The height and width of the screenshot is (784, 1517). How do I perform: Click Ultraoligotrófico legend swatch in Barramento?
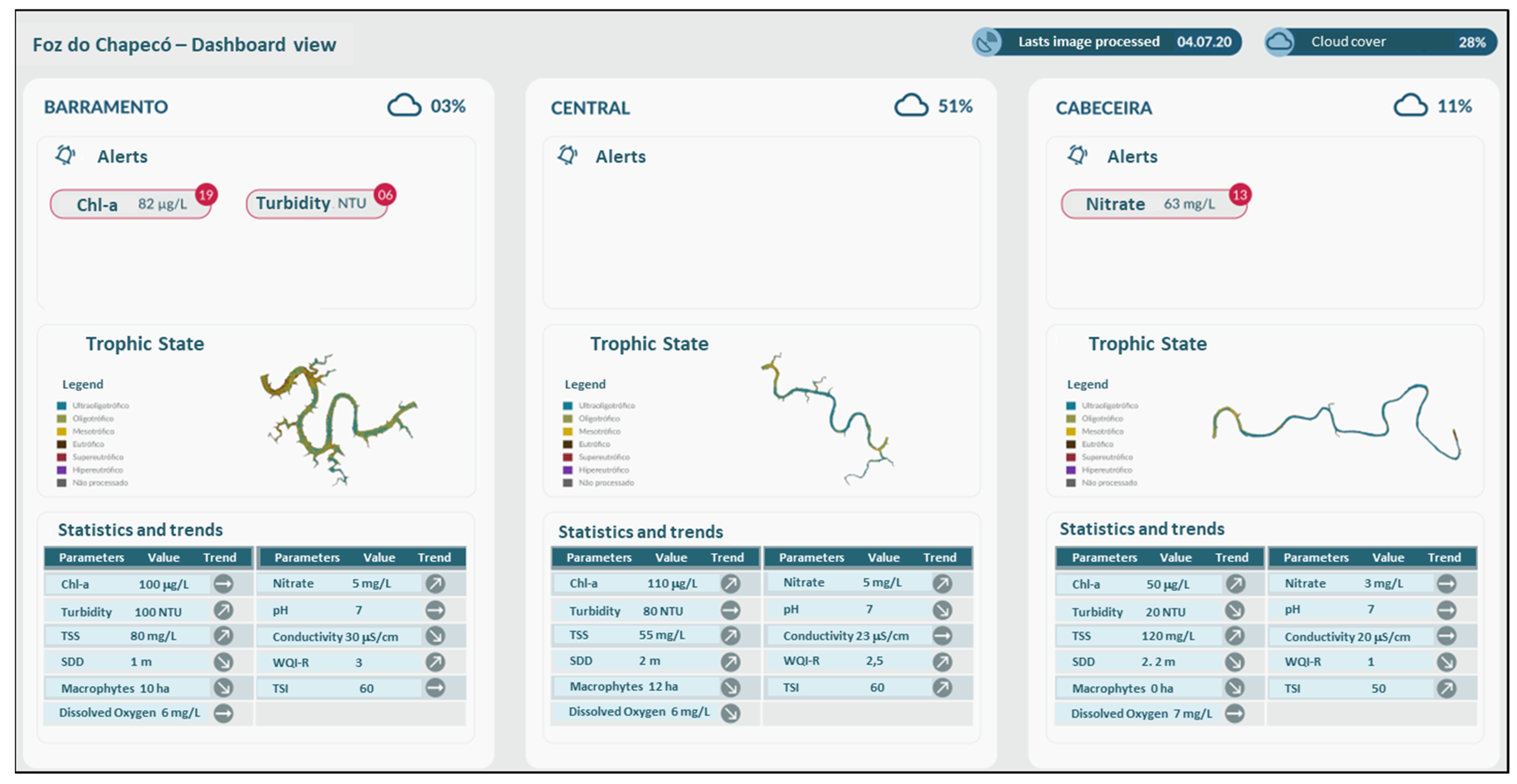[61, 406]
